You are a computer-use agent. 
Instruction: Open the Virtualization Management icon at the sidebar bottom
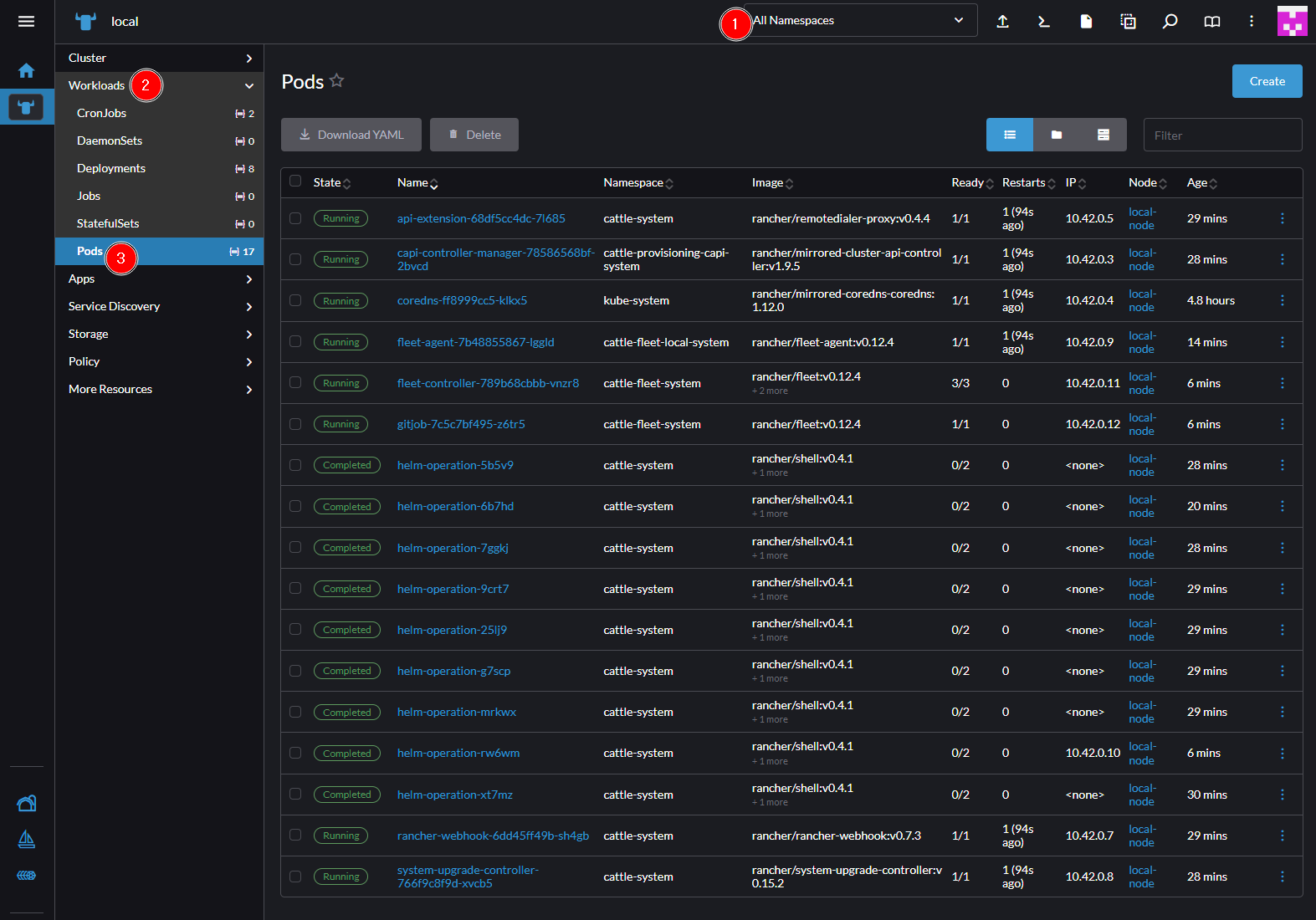pos(26,876)
